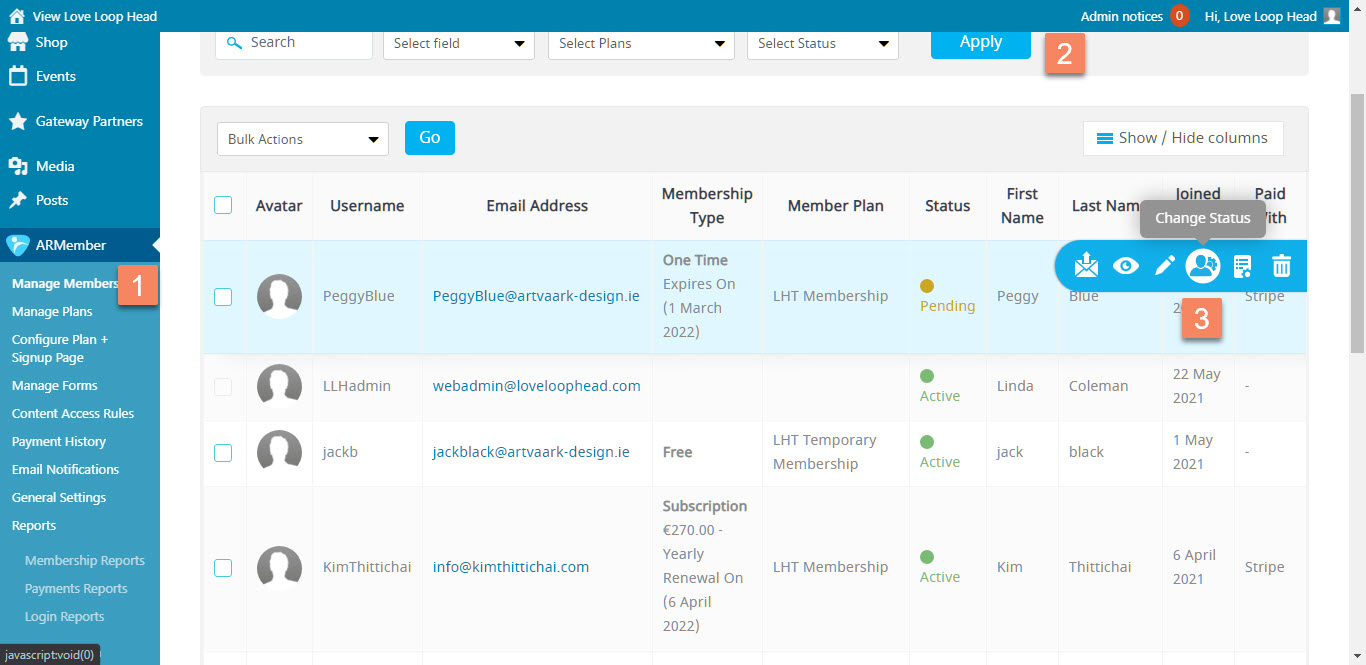The image size is (1366, 665).
Task: Delete PeggyBlue using the trash icon
Action: tap(1281, 266)
